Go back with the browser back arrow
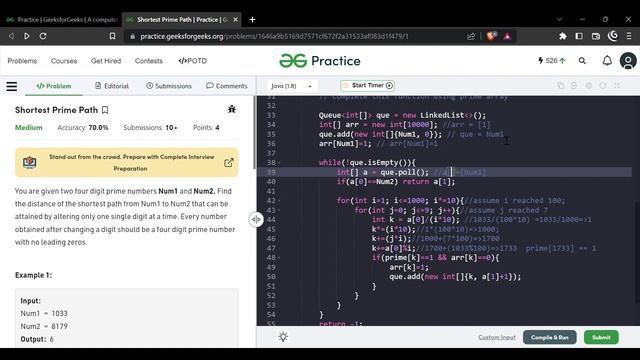640x360 pixels. [x=11, y=36]
